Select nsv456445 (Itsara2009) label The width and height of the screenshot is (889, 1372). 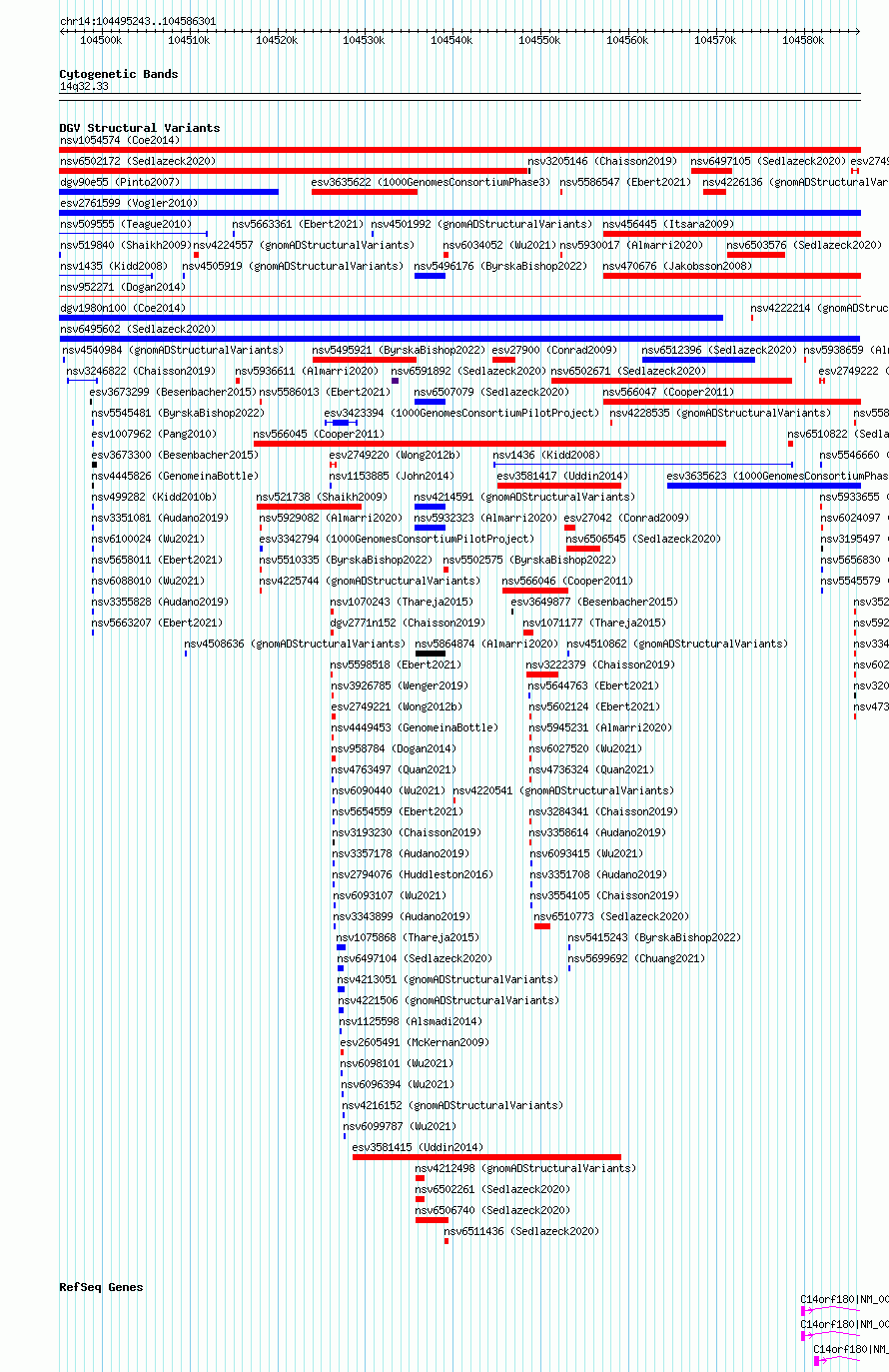668,224
